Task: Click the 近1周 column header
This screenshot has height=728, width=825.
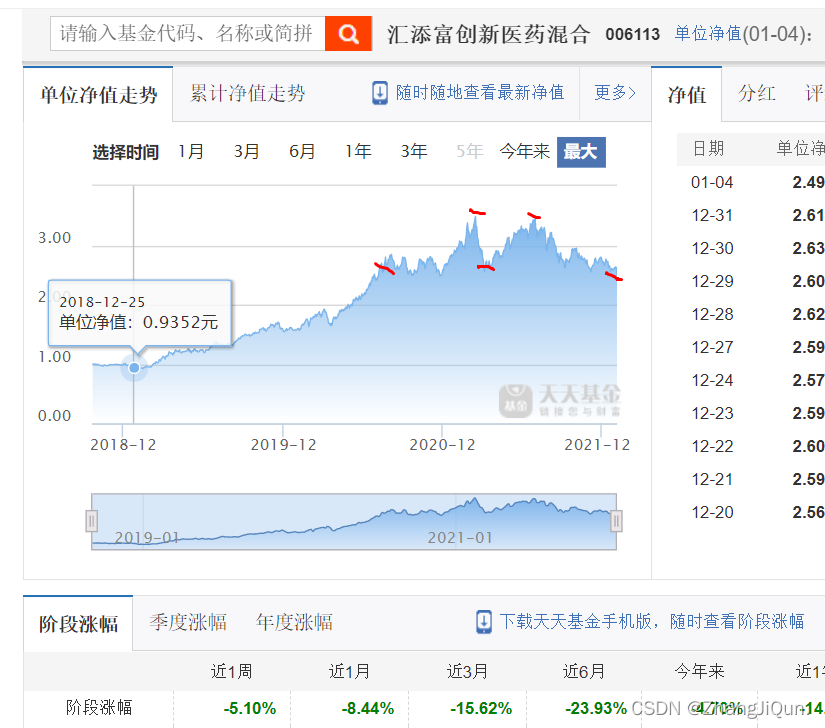Action: click(x=232, y=672)
